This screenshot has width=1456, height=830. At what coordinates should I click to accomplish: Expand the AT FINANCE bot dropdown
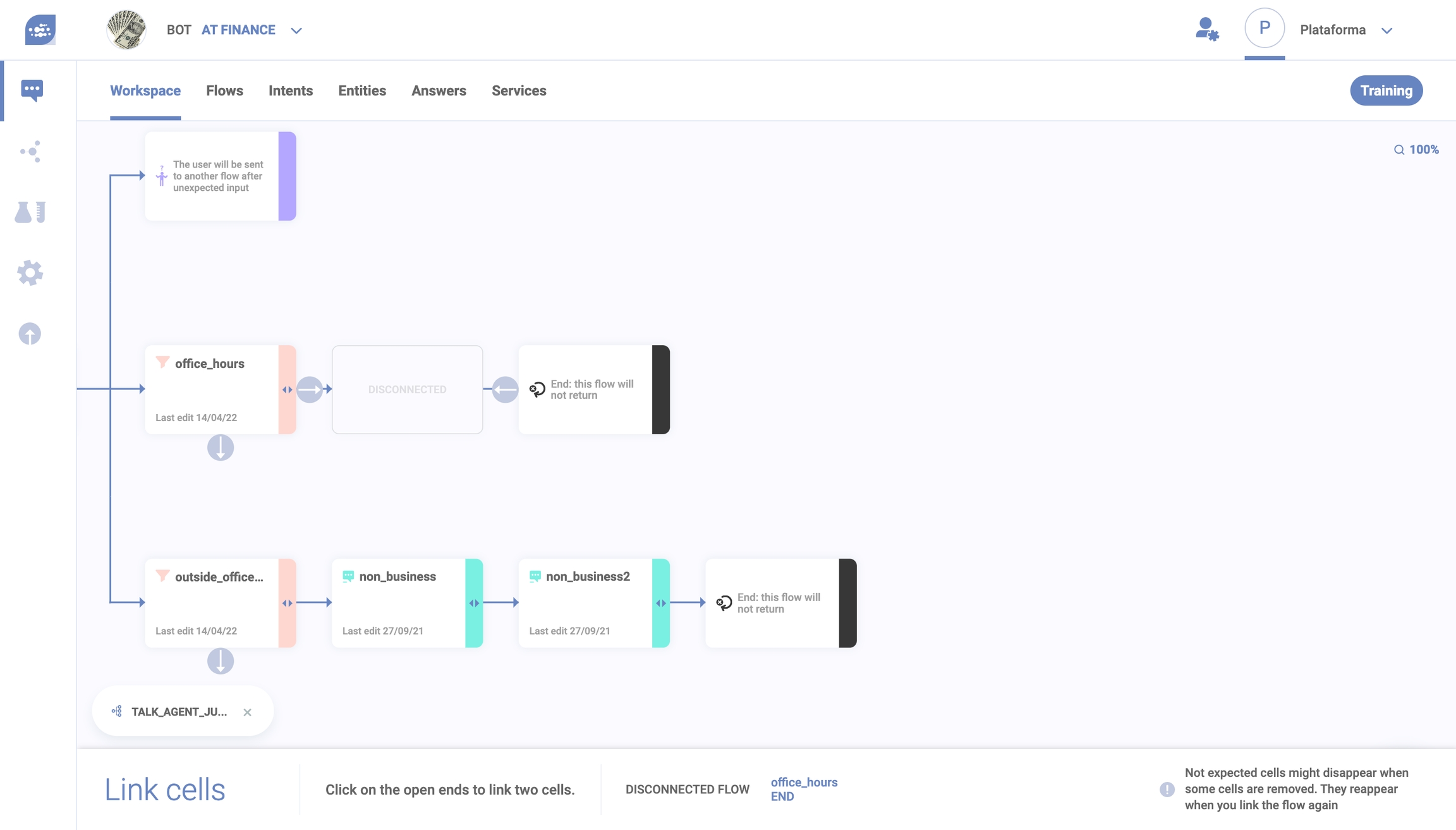pyautogui.click(x=296, y=30)
